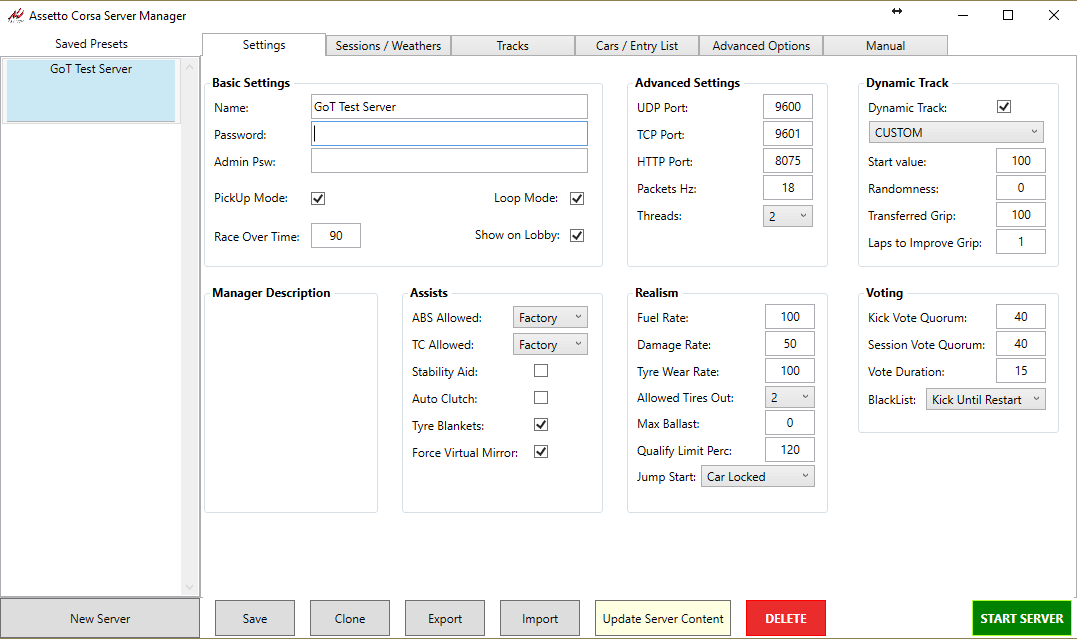This screenshot has height=639, width=1077.
Task: Minimize the Server Manager window
Action: pos(963,15)
